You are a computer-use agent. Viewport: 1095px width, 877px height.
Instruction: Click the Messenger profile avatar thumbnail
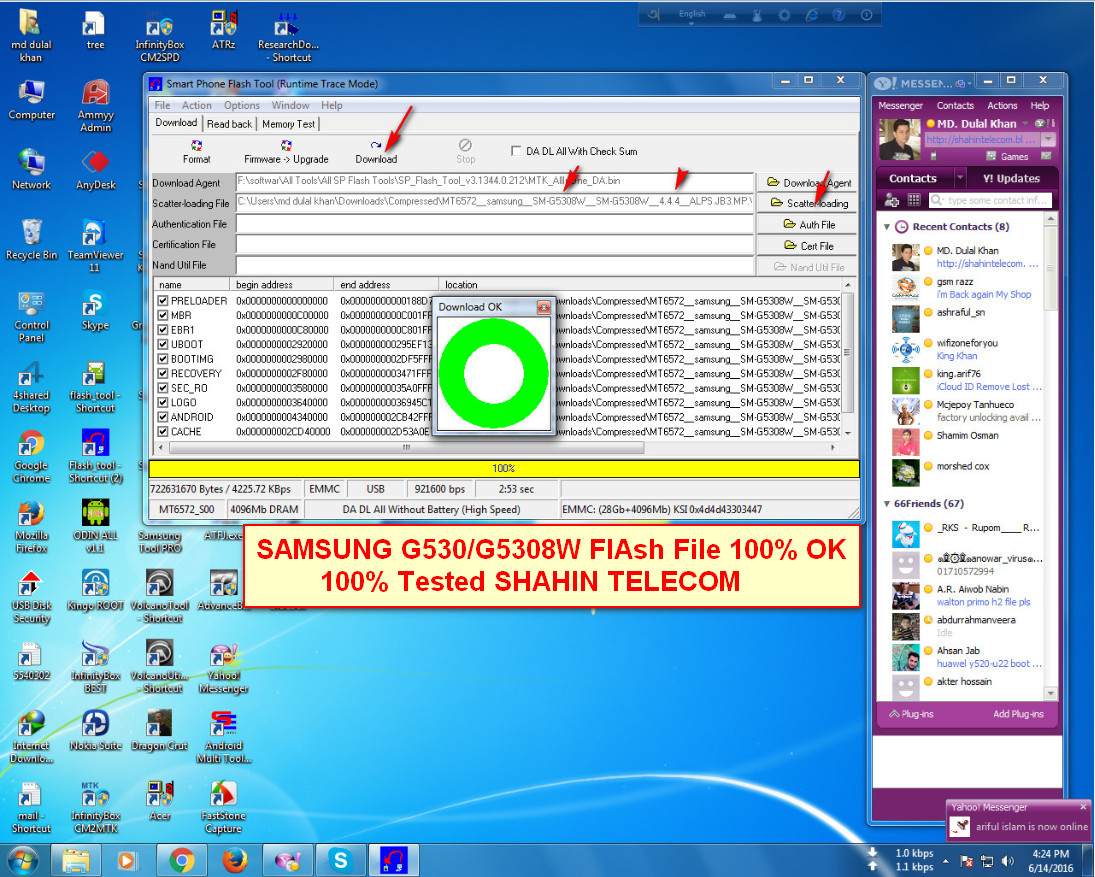point(899,139)
